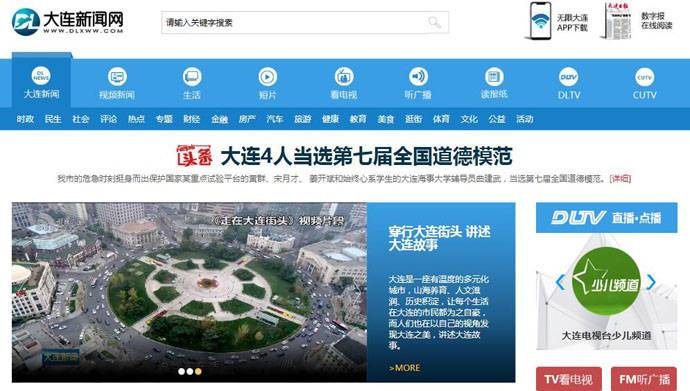Open the CUTV channel icon
Viewport: 690px width, 391px height.
click(x=644, y=77)
